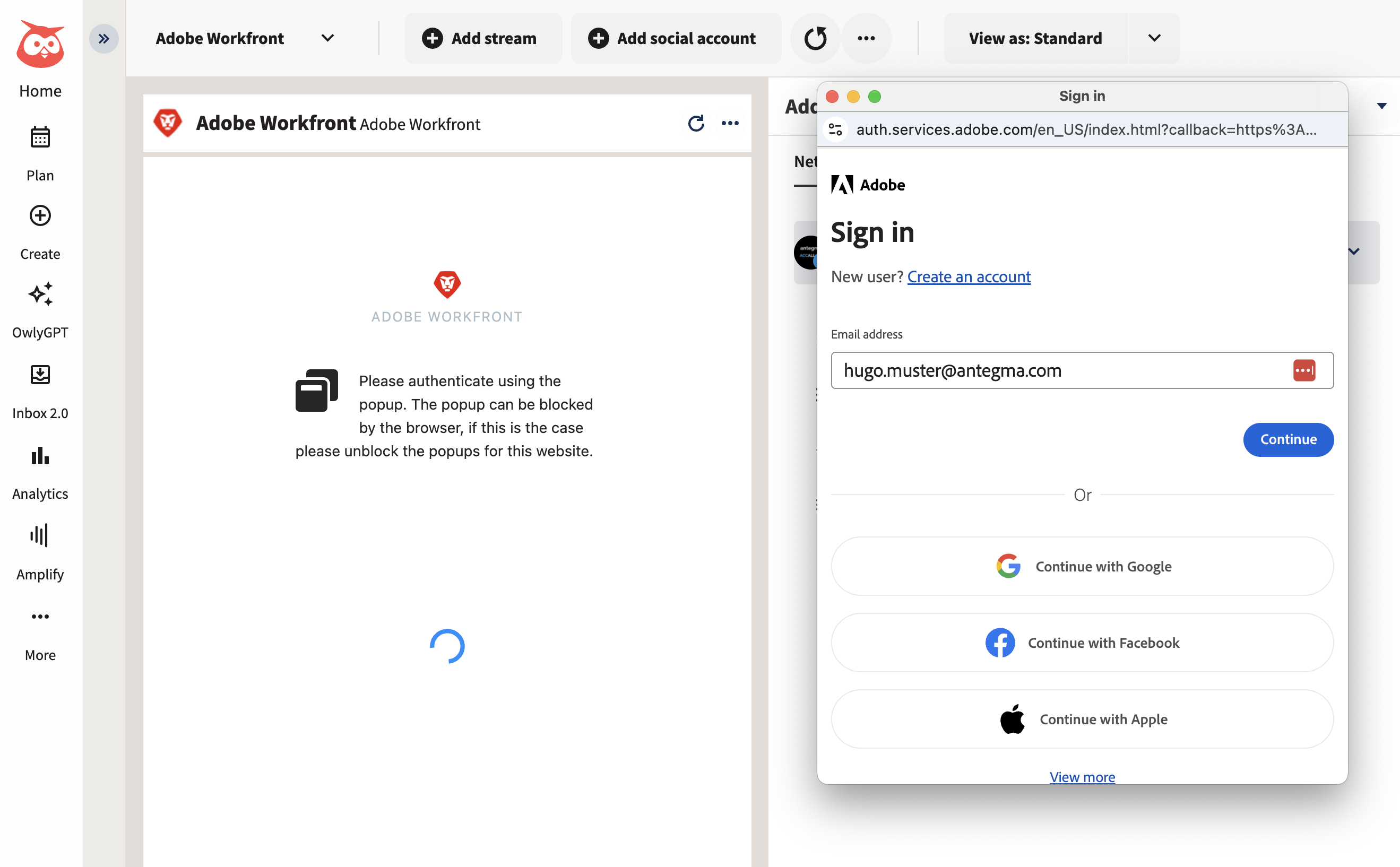The width and height of the screenshot is (1400, 867).
Task: Refresh all streams from top toolbar
Action: [x=815, y=38]
